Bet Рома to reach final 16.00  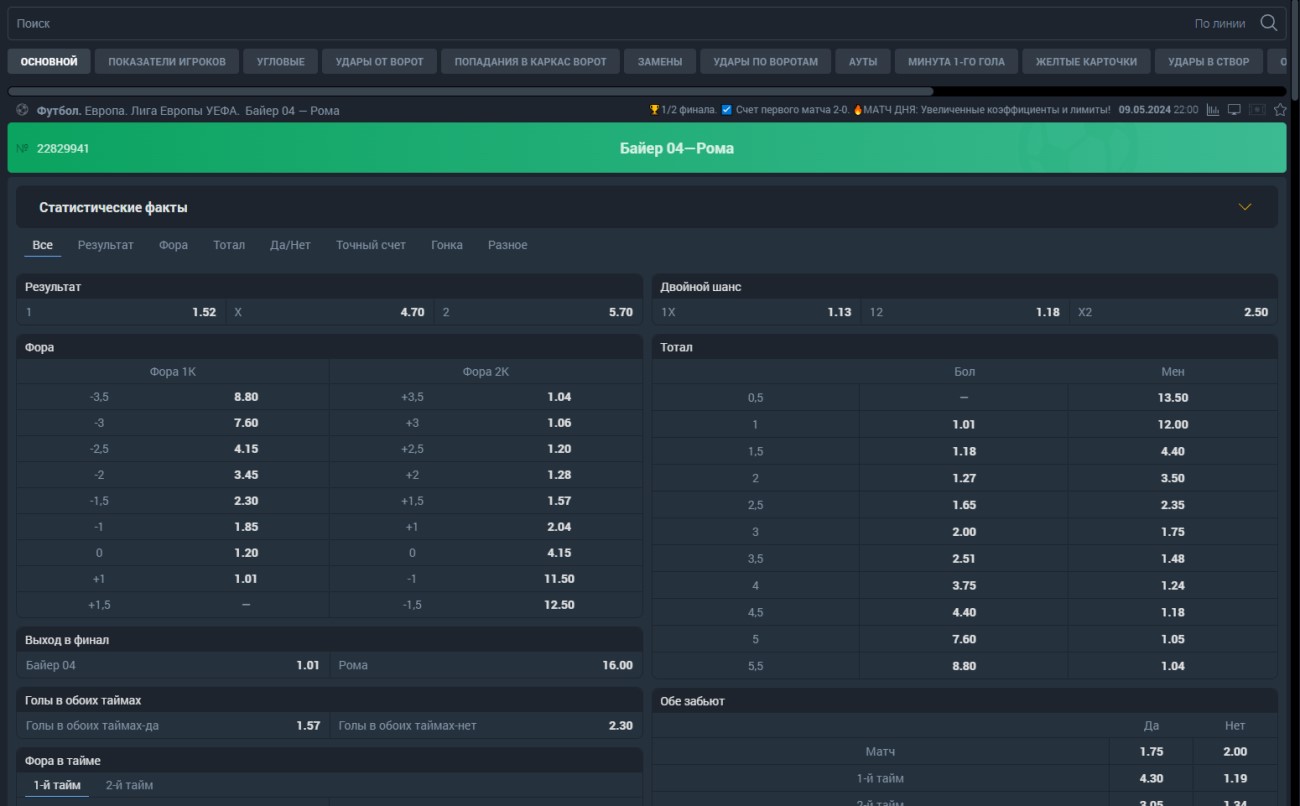[486, 665]
